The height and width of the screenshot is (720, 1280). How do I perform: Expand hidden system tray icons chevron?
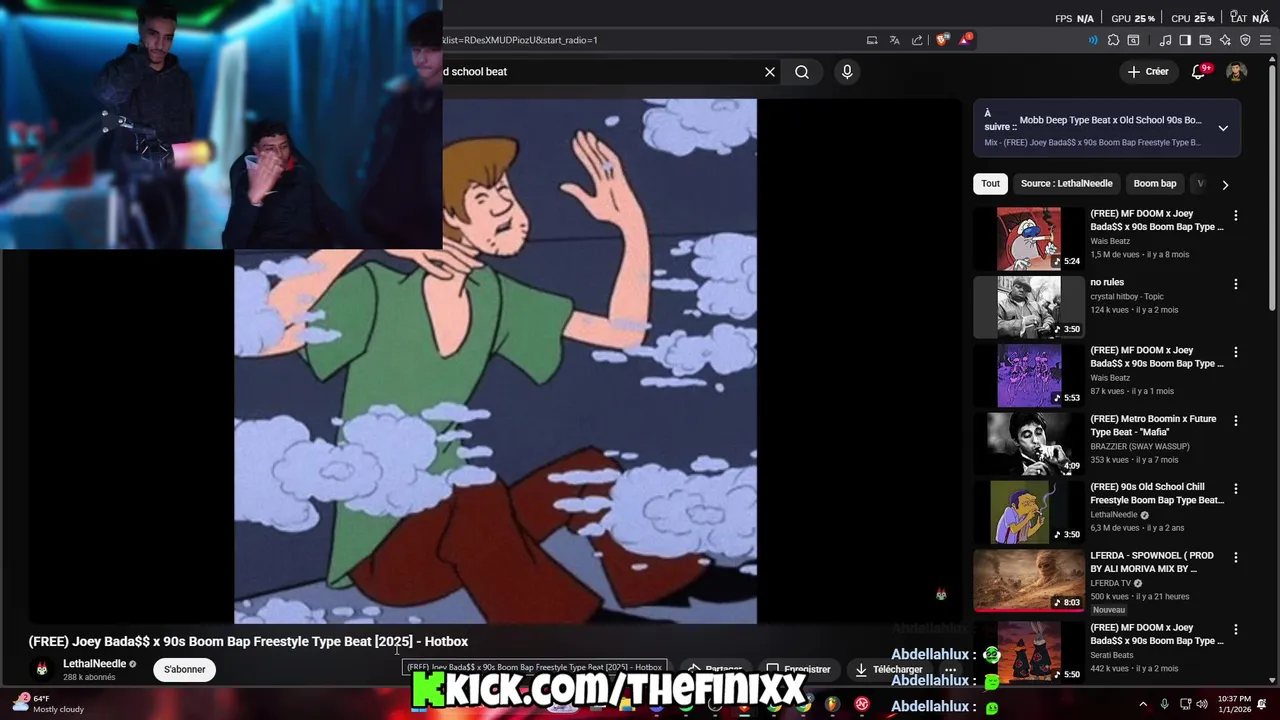click(1143, 704)
